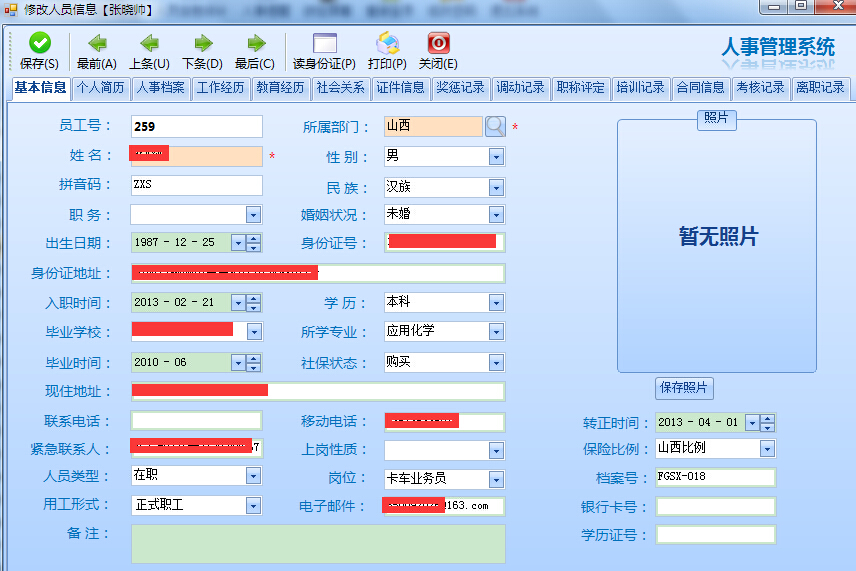Expand the 用工形式 dropdown showing 正式职工
Image resolution: width=856 pixels, height=571 pixels.
click(253, 505)
